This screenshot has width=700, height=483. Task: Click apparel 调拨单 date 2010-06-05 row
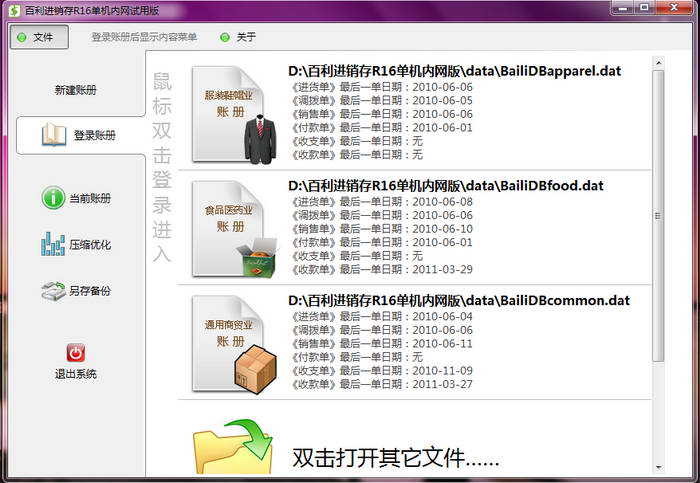tap(381, 100)
